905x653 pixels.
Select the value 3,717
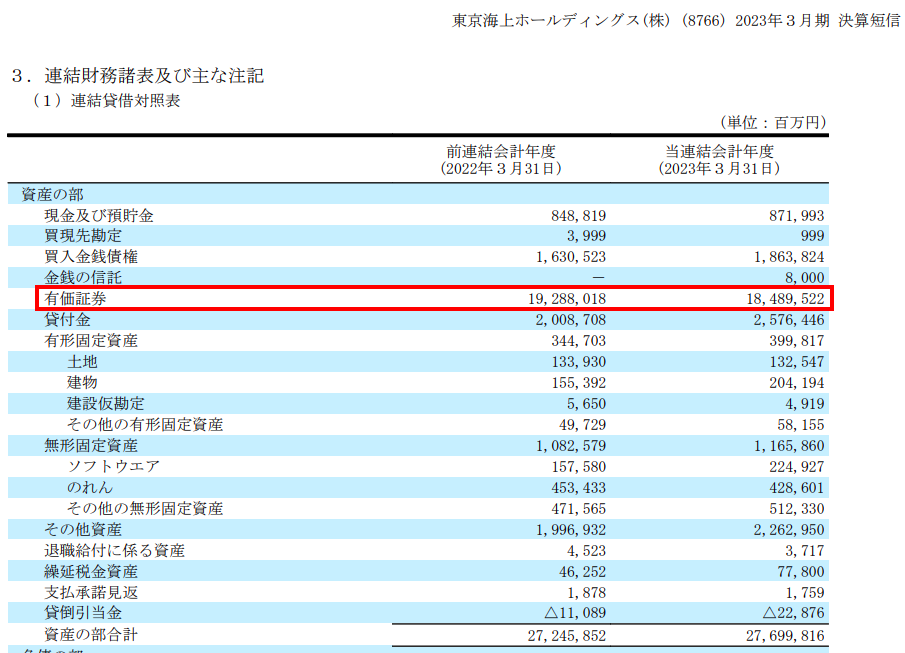point(805,551)
